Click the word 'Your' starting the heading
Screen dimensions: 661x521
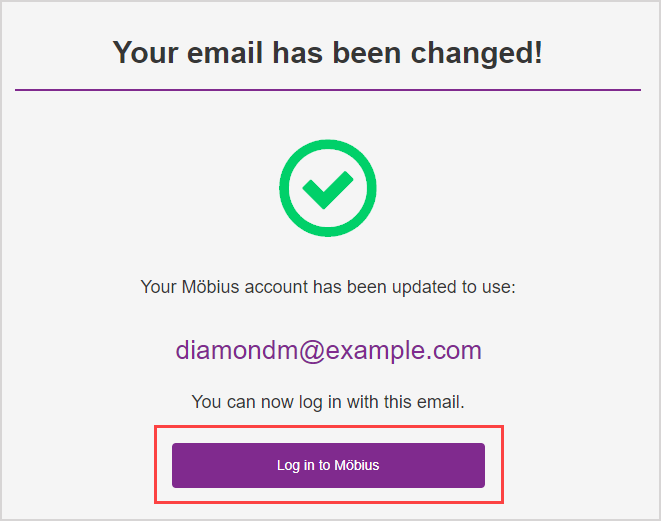click(145, 53)
